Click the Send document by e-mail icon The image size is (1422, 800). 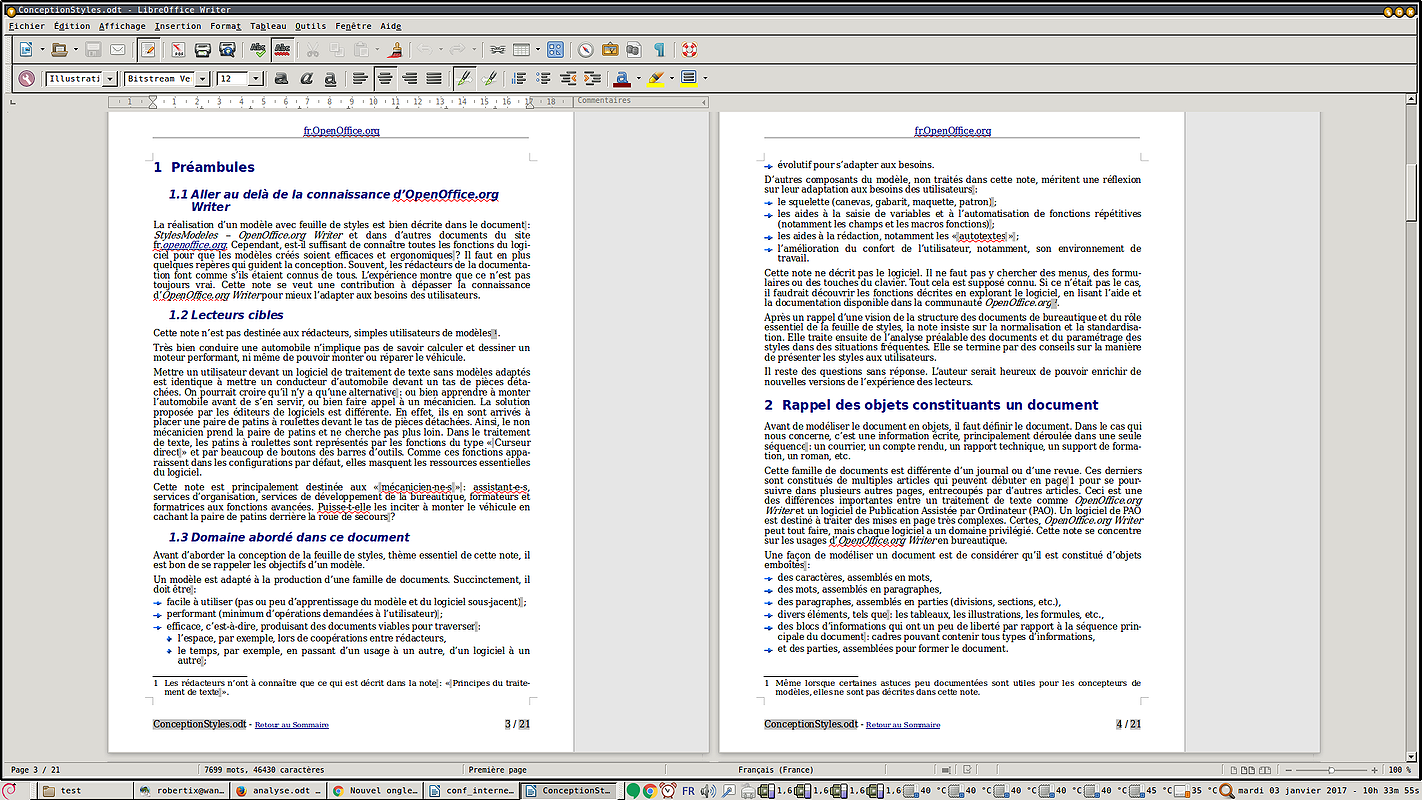coord(118,49)
